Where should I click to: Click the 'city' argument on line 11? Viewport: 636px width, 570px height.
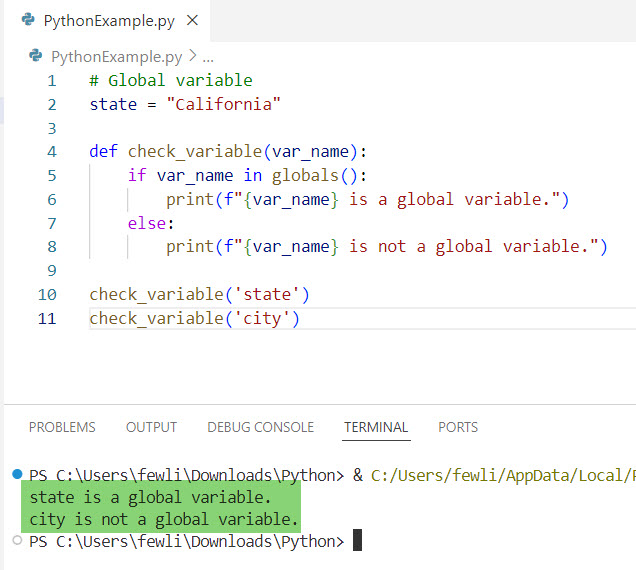pos(262,318)
